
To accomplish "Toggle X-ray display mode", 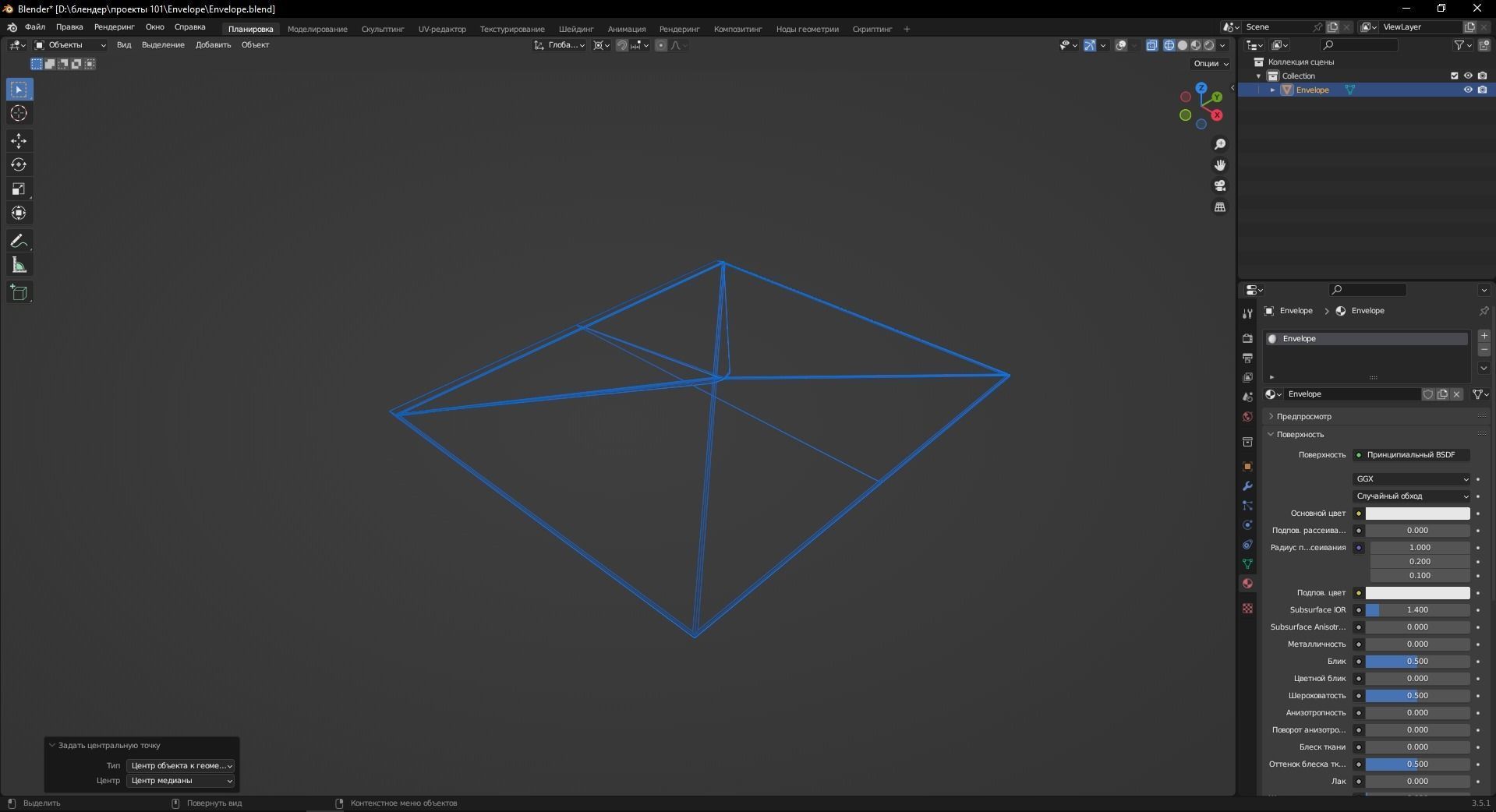I will pos(1152,45).
